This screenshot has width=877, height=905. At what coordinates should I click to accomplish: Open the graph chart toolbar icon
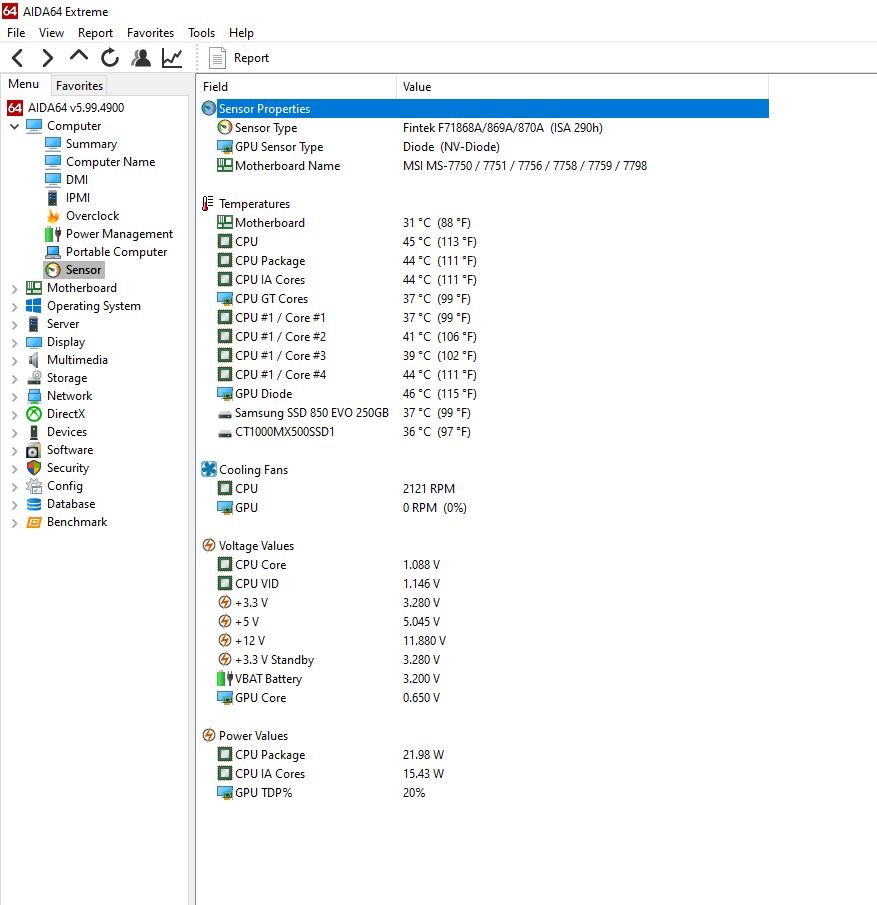pyautogui.click(x=172, y=58)
